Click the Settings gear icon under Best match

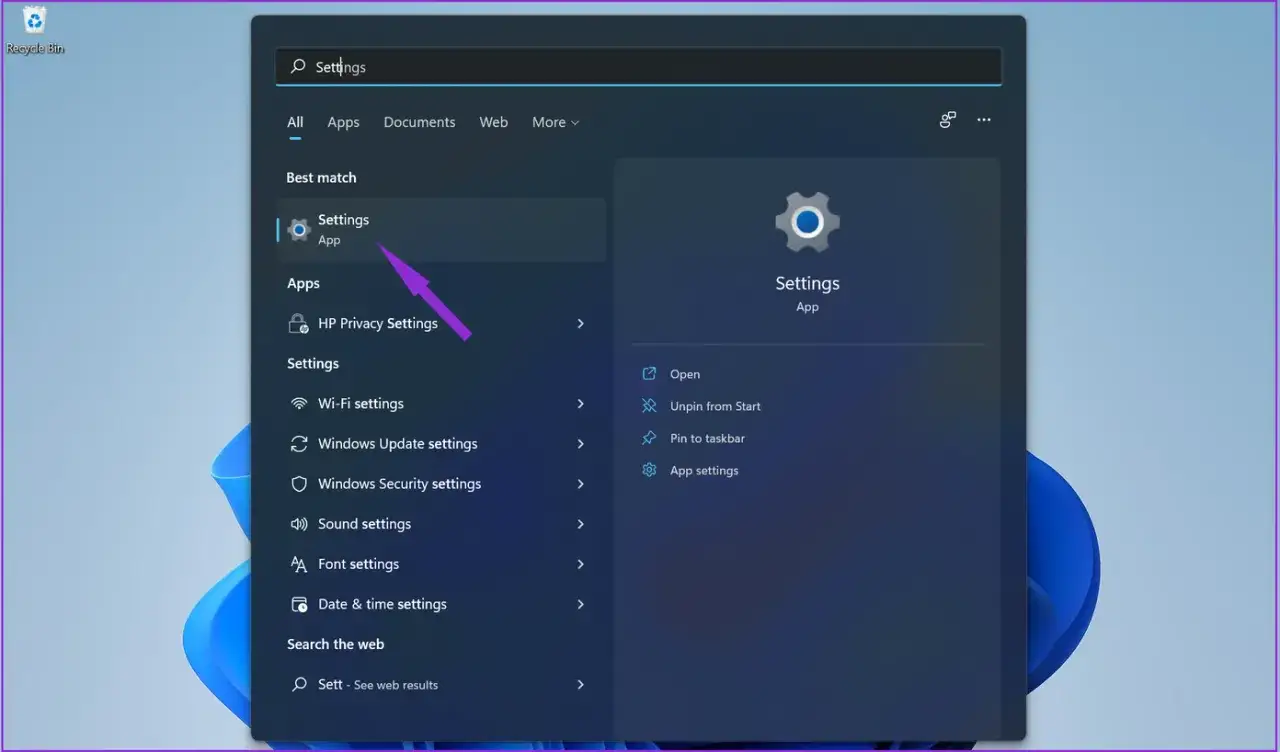click(299, 229)
